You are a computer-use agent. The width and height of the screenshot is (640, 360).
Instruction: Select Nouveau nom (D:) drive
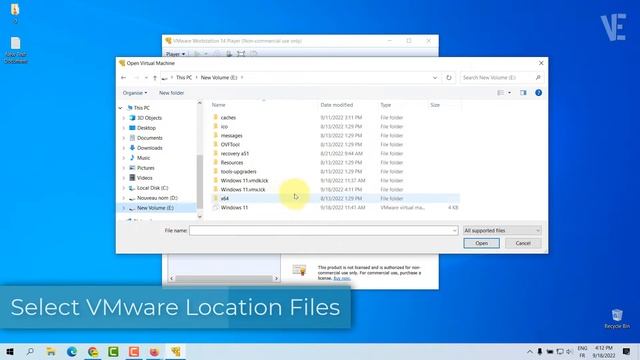pos(157,198)
